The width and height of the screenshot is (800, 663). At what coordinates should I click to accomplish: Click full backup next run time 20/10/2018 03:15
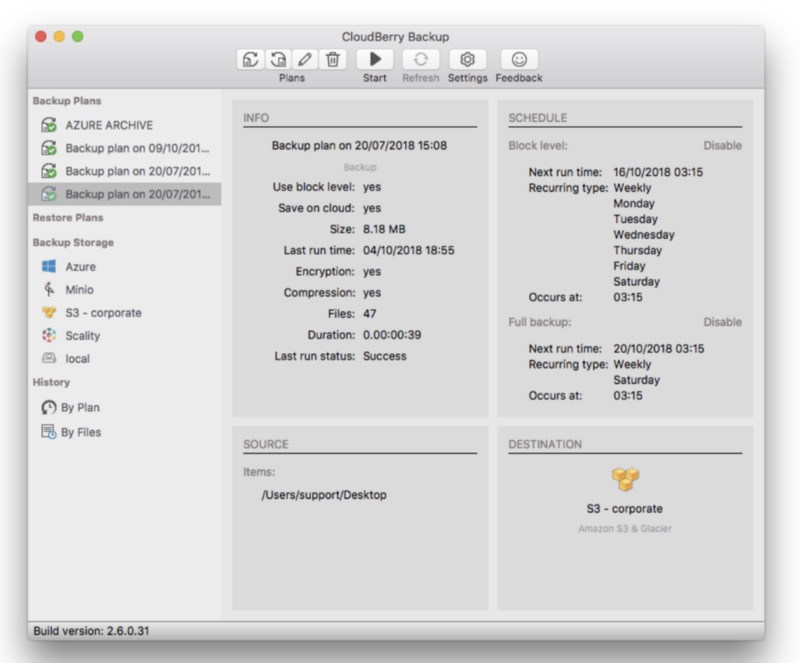point(659,349)
